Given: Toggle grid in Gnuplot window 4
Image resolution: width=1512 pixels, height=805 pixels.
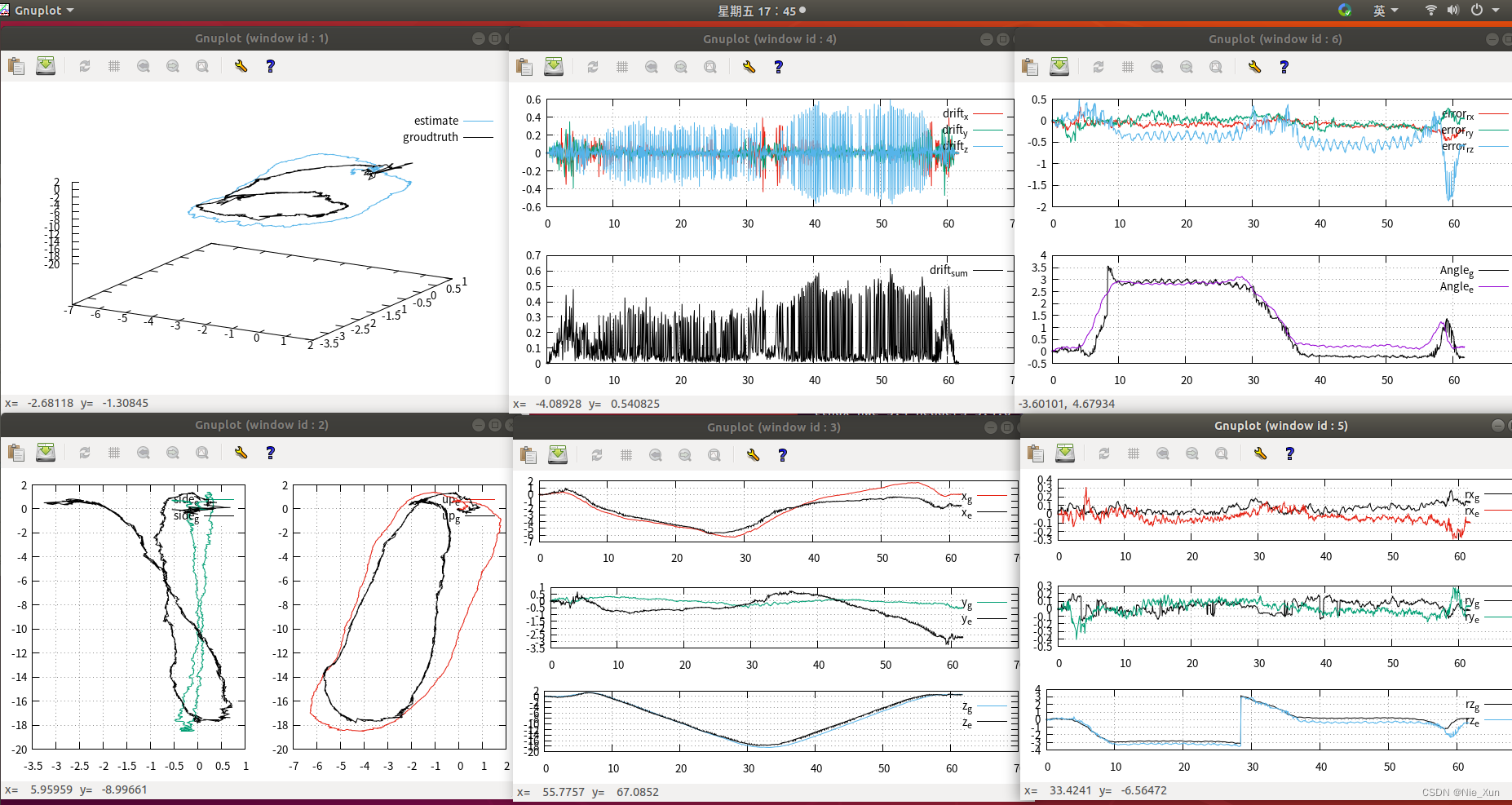Looking at the screenshot, I should tap(622, 67).
